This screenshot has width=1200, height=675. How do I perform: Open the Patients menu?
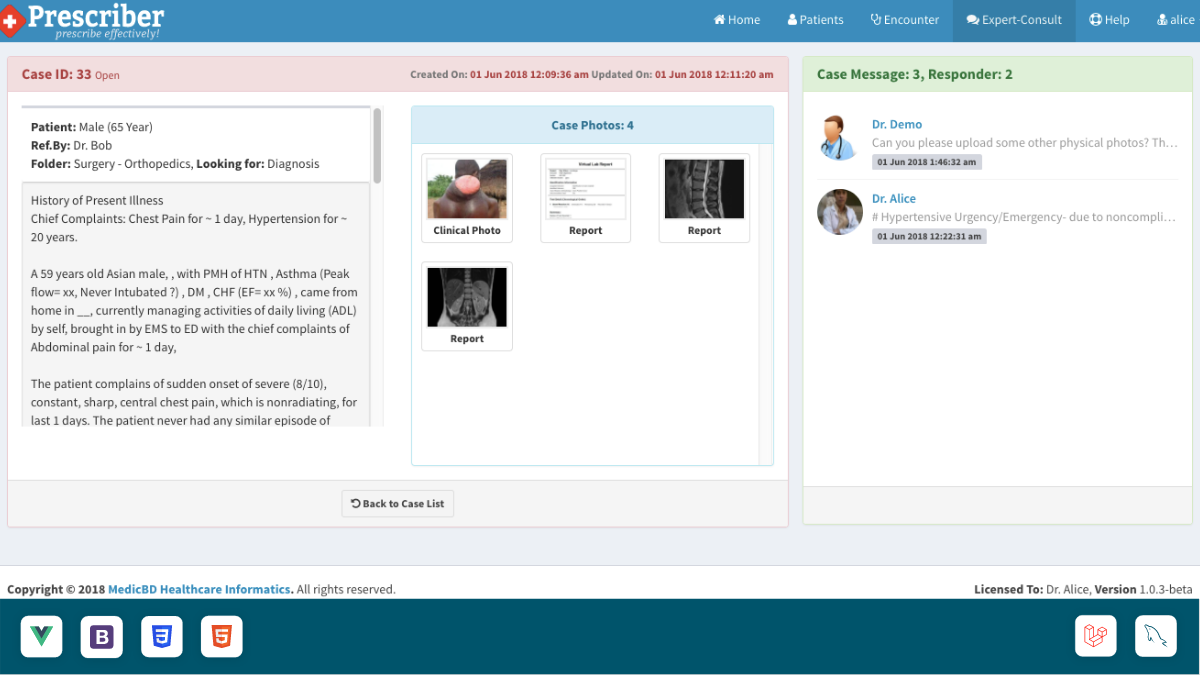coord(816,20)
